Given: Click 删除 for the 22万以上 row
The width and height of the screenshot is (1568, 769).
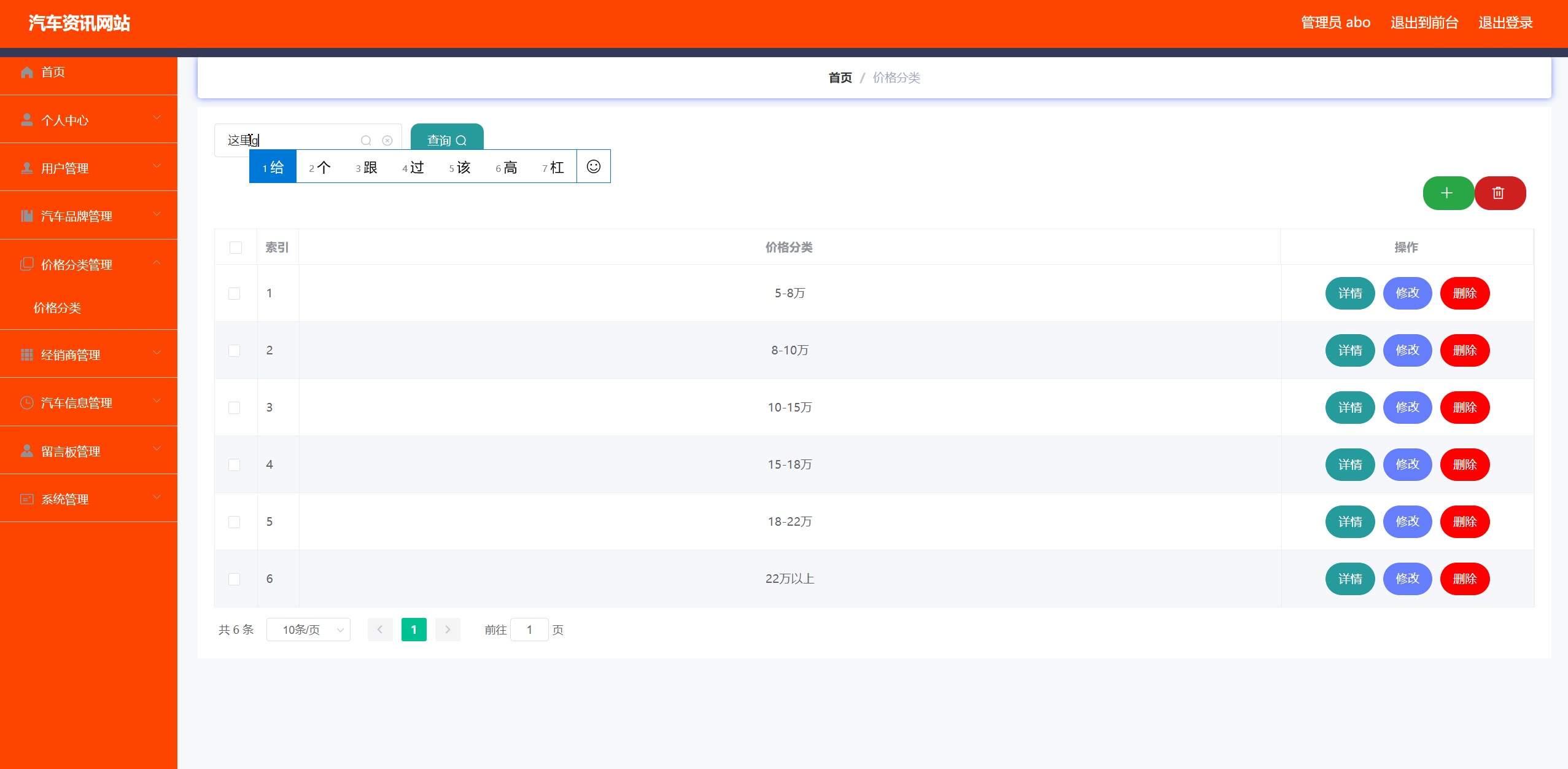Looking at the screenshot, I should tap(1465, 579).
